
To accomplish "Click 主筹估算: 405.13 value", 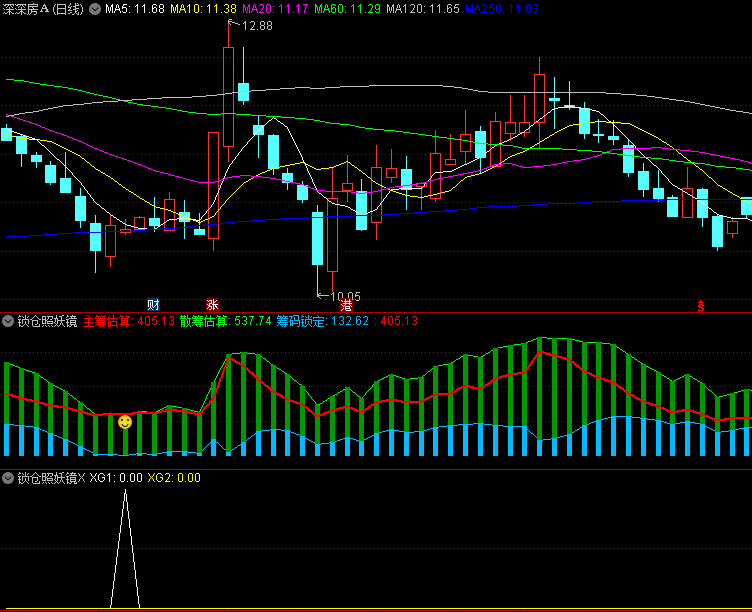I will click(x=129, y=321).
